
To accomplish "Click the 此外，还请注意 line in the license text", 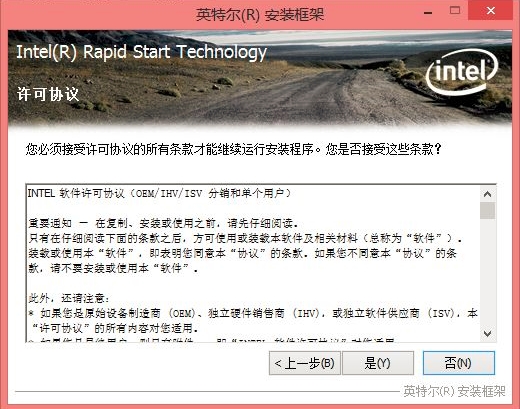I will tap(69, 298).
